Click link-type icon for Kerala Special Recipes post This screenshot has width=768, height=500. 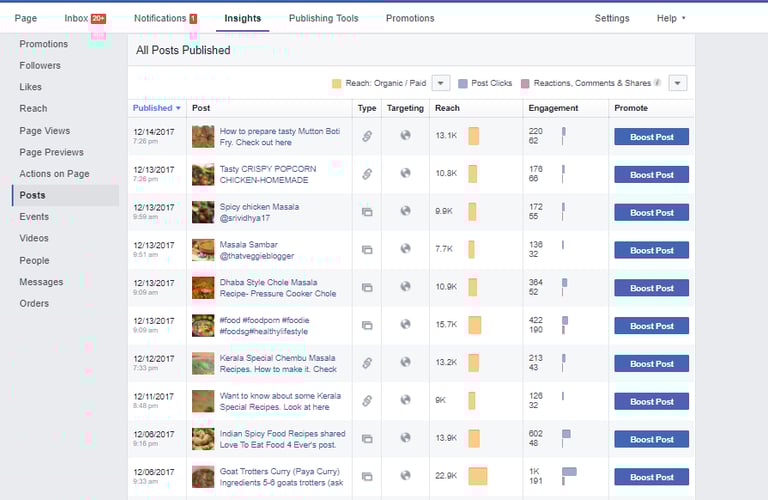[x=367, y=401]
